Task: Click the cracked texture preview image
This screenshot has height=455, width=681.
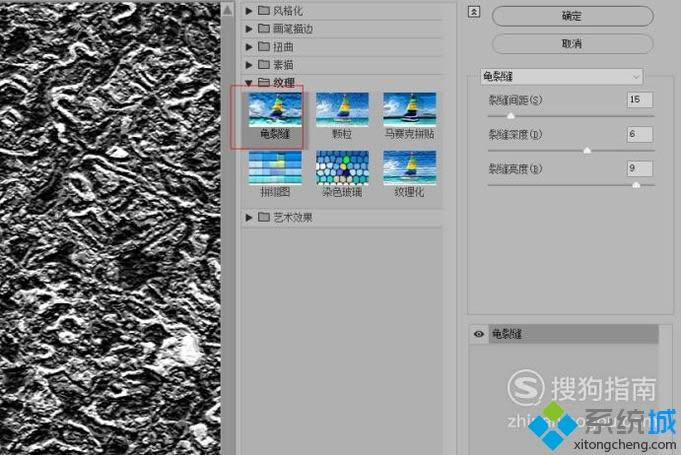Action: tap(110, 228)
